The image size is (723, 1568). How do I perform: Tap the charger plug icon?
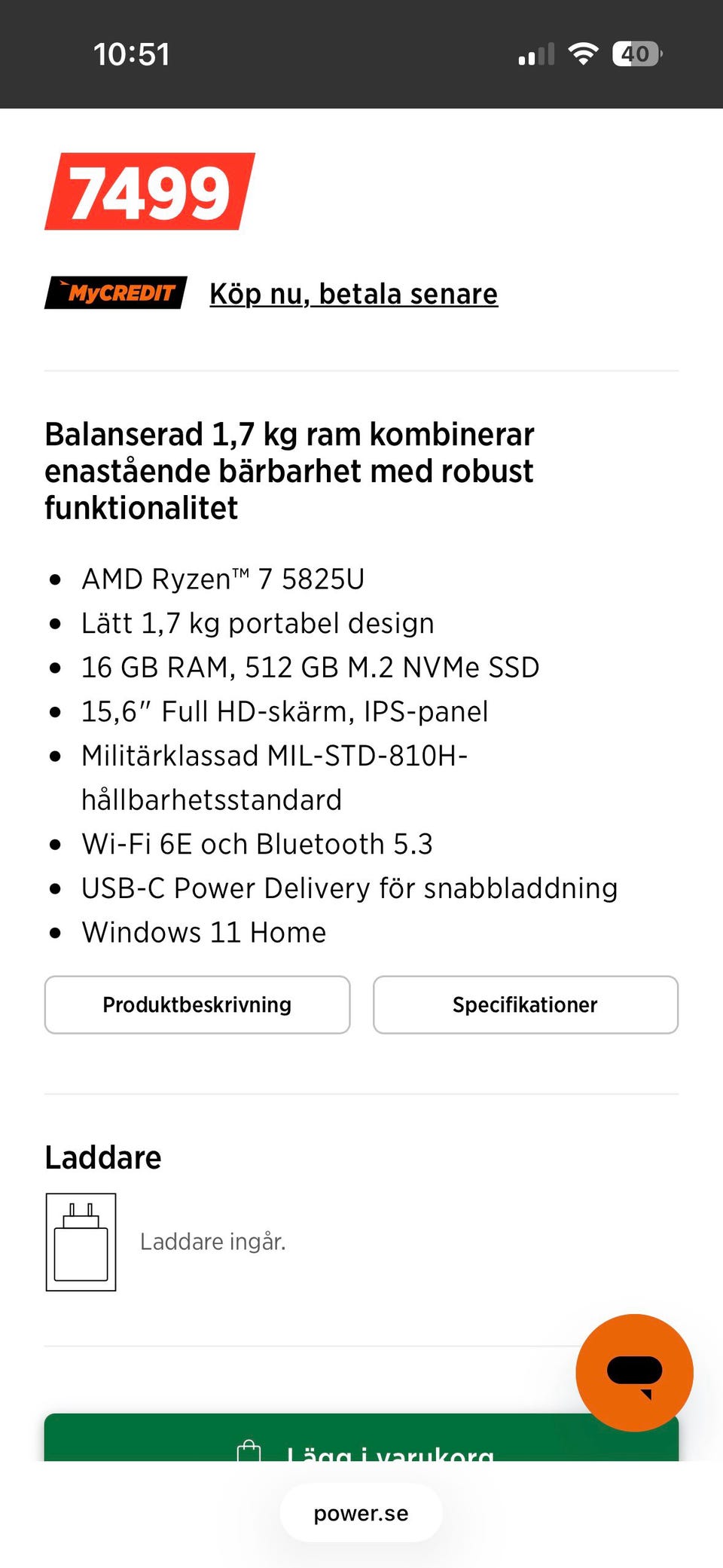(81, 1242)
